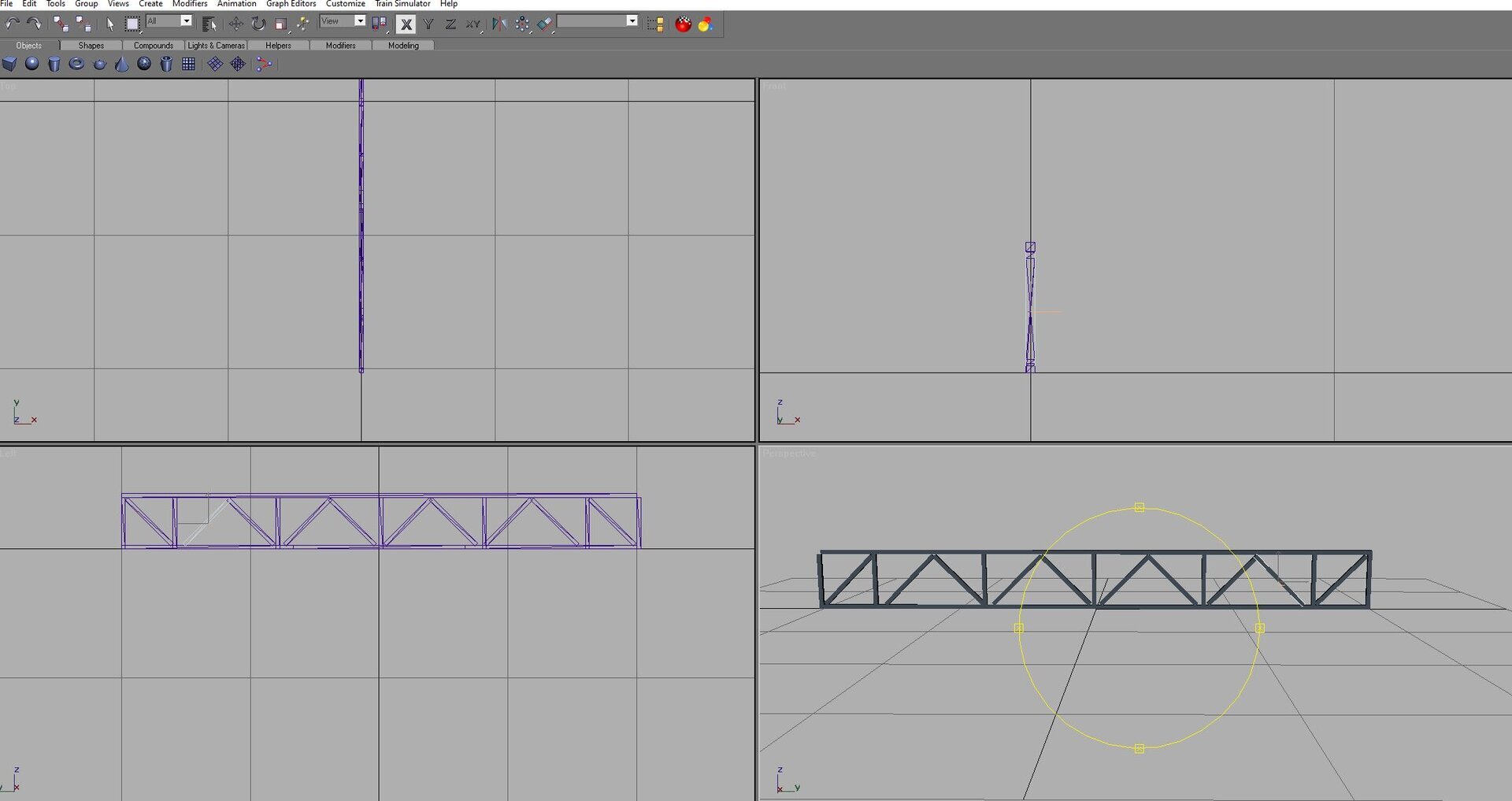Choose the Sphere primitive icon
The image size is (1512, 801).
point(31,64)
